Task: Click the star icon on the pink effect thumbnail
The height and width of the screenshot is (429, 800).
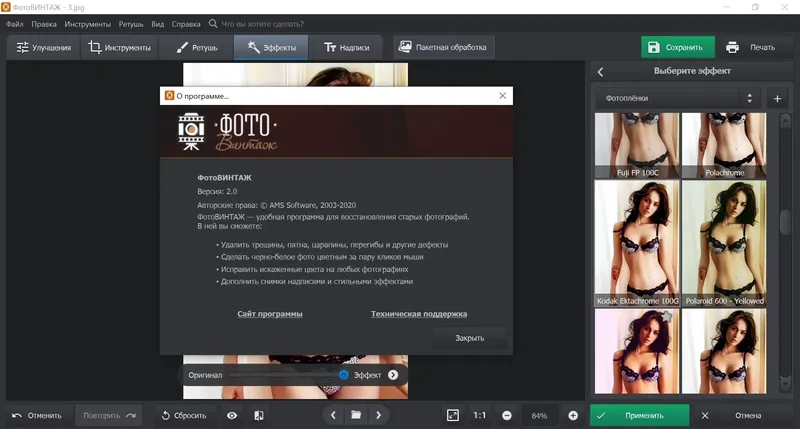Action: point(666,317)
